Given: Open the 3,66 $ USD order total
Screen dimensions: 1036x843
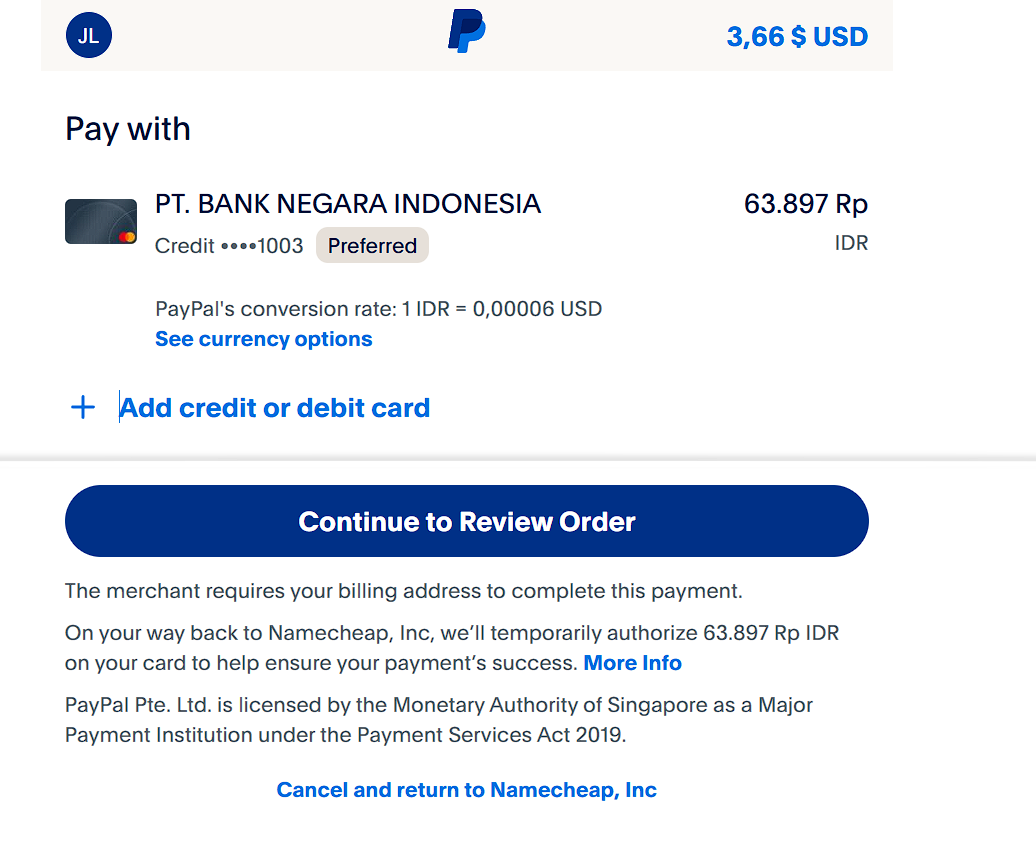Looking at the screenshot, I should pyautogui.click(x=797, y=37).
